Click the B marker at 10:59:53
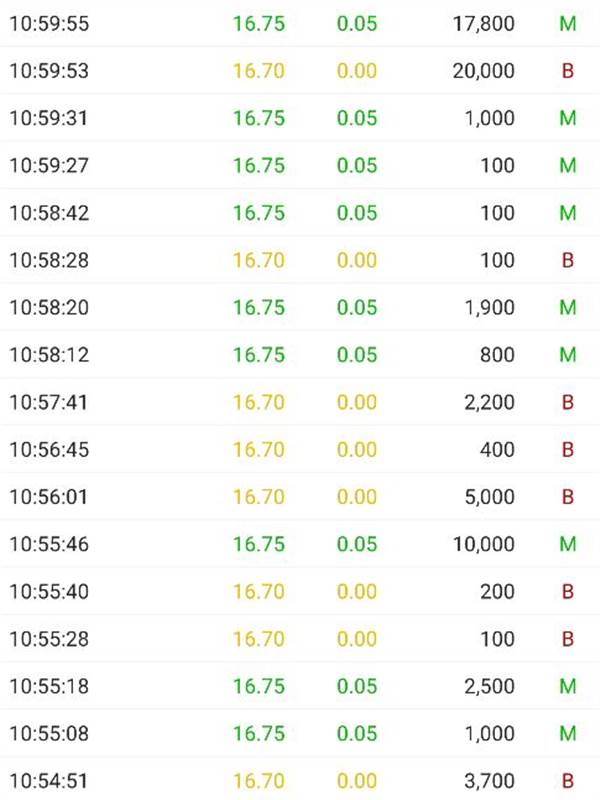The image size is (600, 800). pyautogui.click(x=567, y=70)
